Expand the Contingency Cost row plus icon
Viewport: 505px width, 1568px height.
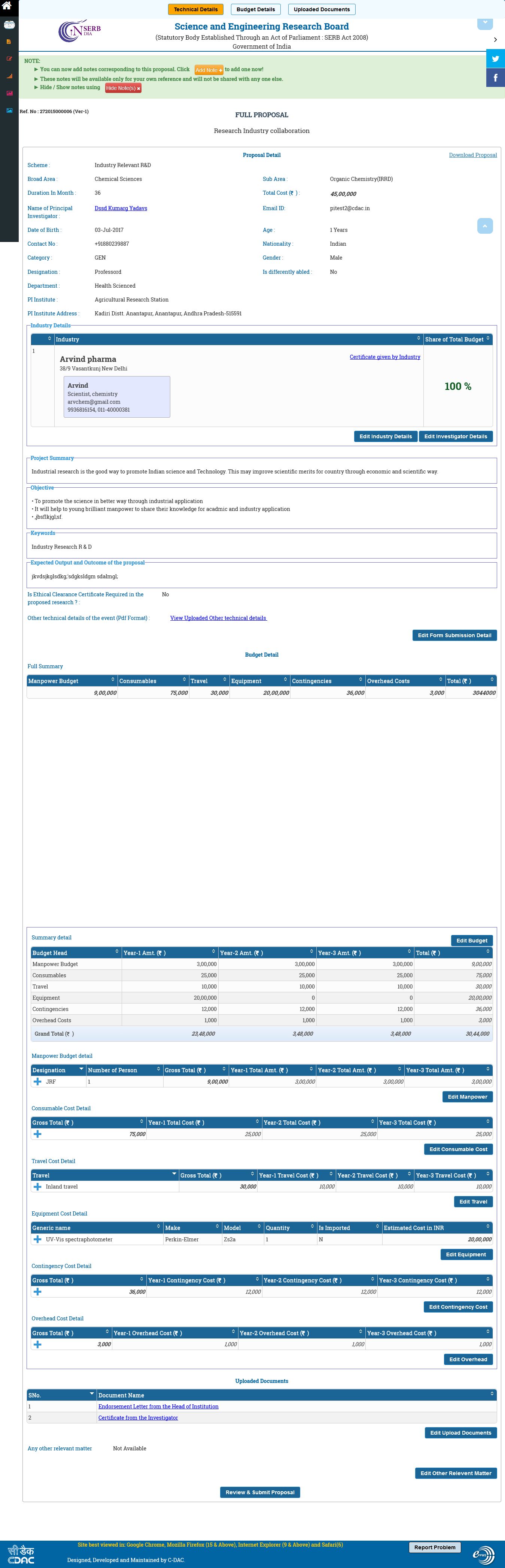[x=38, y=1292]
